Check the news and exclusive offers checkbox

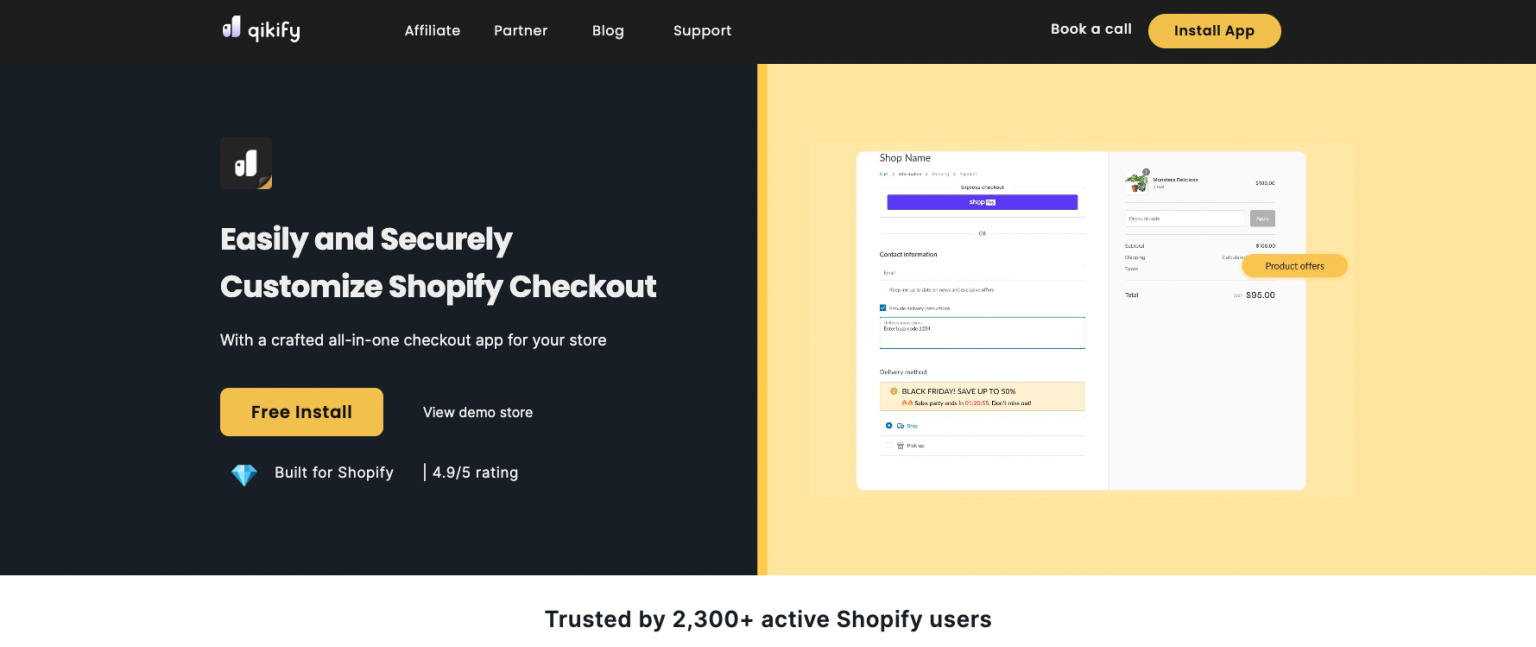884,289
